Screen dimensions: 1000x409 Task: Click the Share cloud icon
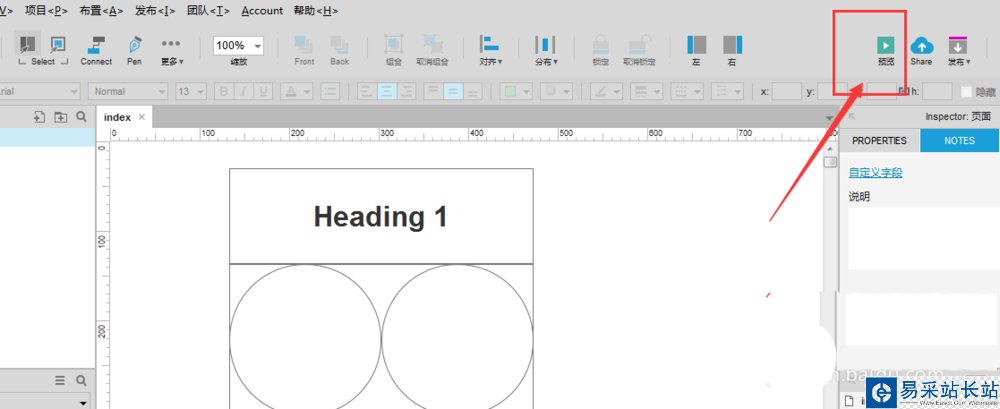[x=921, y=50]
